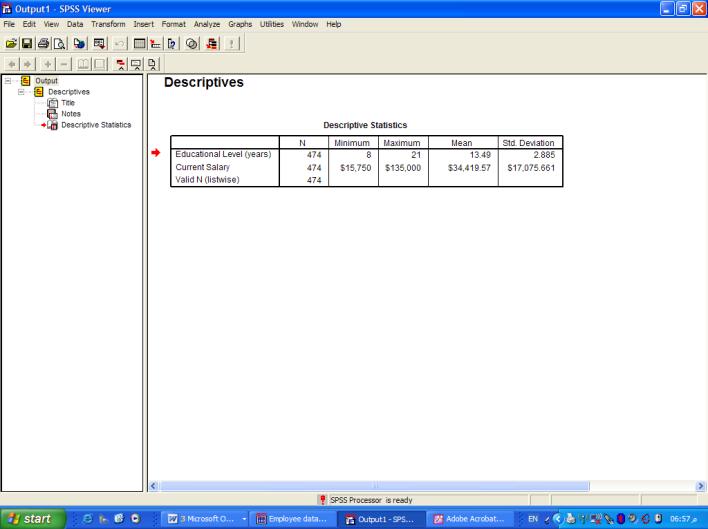Open the Format menu
Viewport: 708px width, 529px height.
point(173,24)
